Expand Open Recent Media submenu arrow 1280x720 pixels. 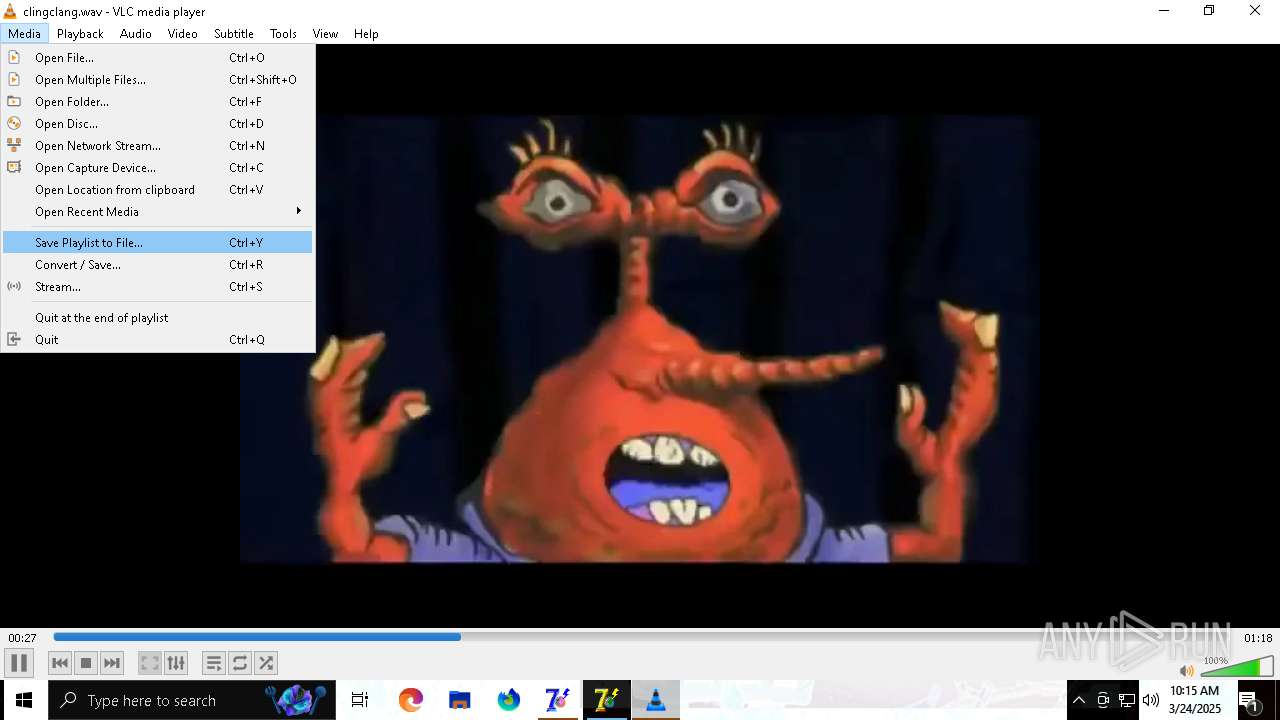(x=298, y=211)
